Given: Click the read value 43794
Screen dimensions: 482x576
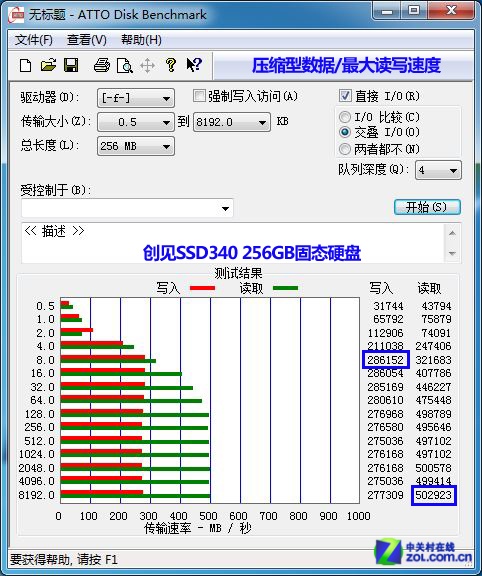Looking at the screenshot, I should (436, 306).
